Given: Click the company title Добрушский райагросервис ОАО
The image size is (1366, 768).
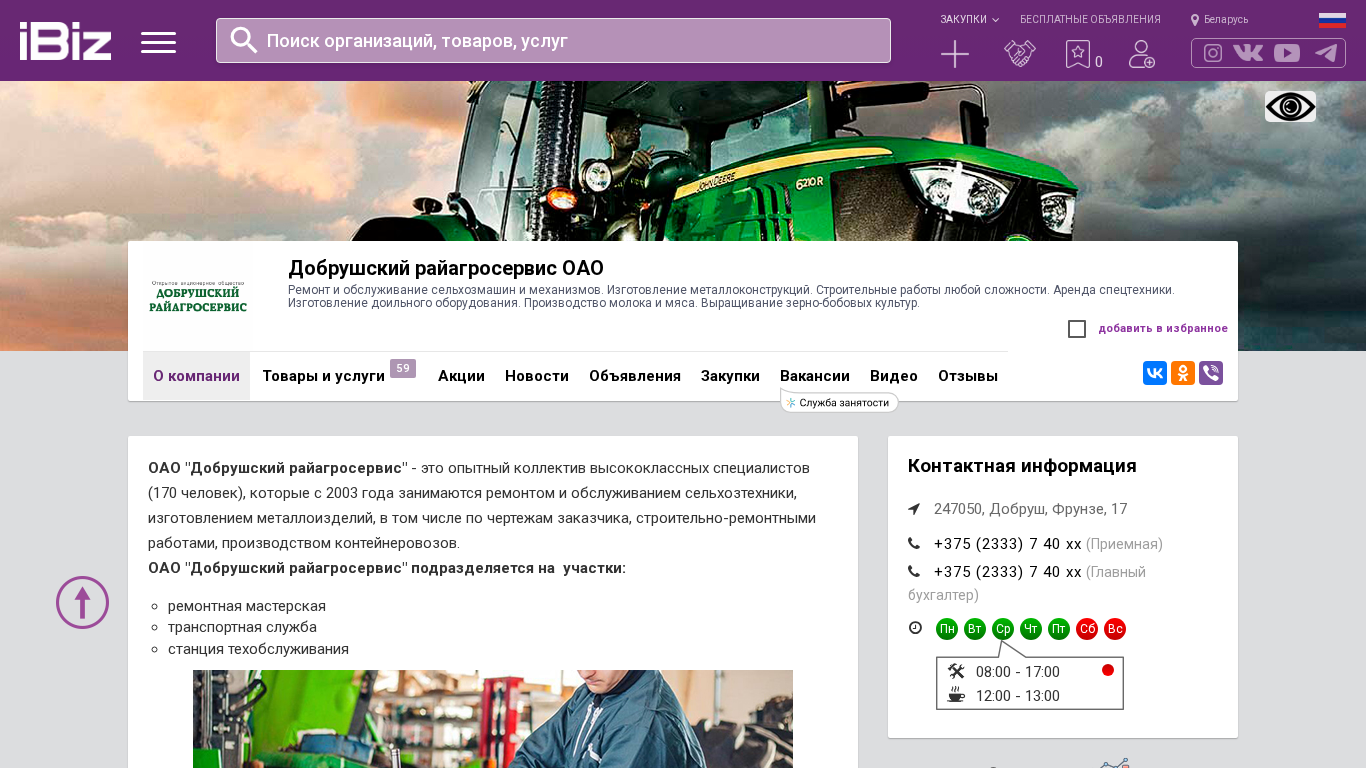Looking at the screenshot, I should tap(446, 268).
